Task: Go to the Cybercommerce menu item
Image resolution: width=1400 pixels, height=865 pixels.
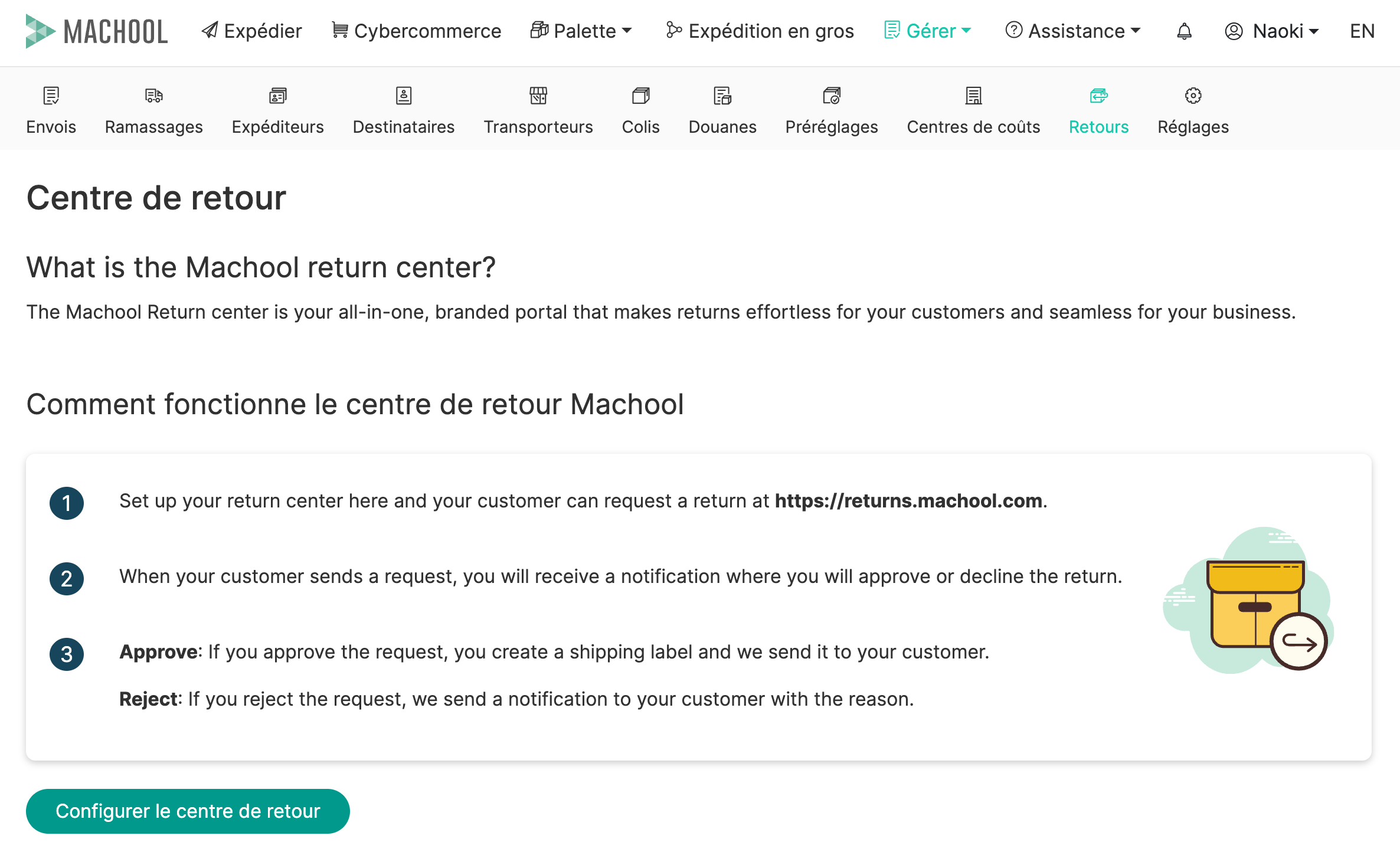Action: pyautogui.click(x=416, y=31)
